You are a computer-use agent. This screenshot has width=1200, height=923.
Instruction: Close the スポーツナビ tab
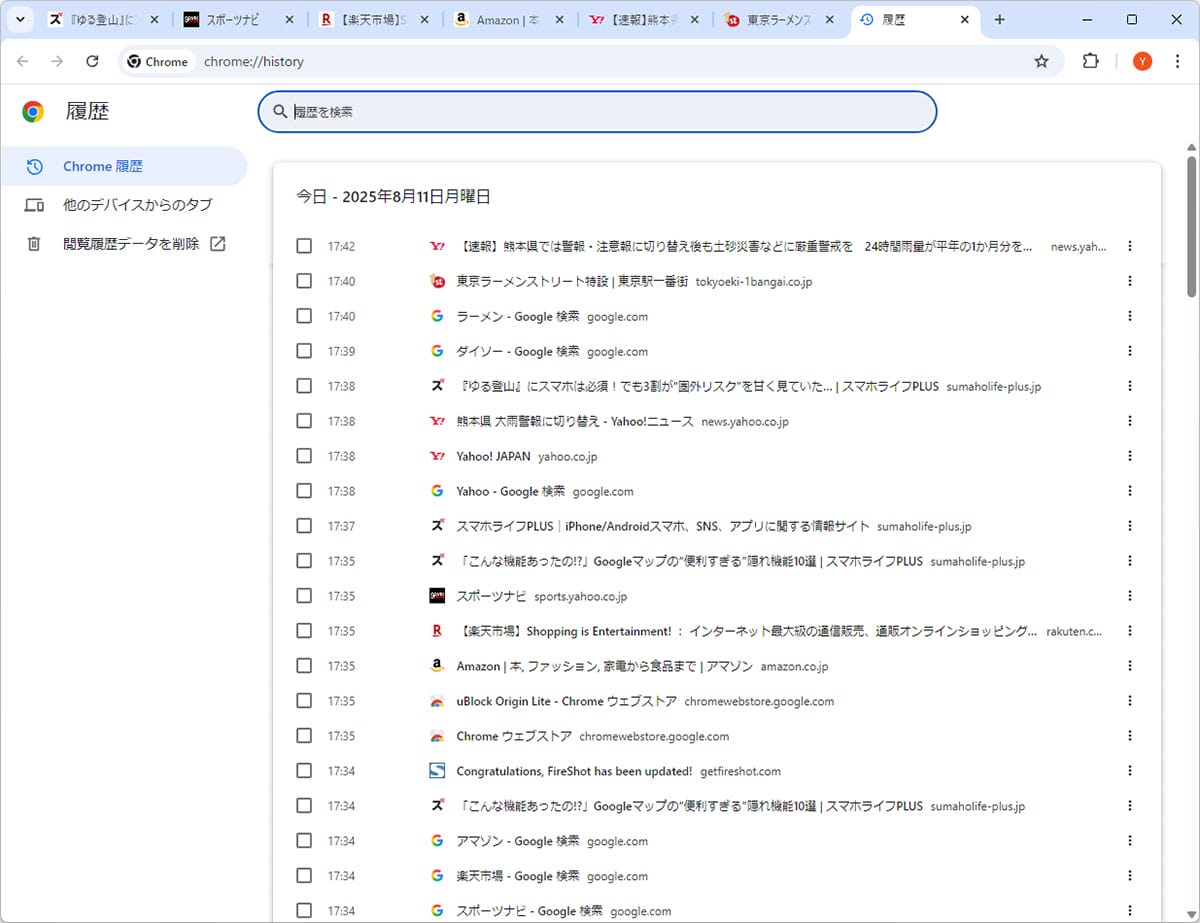pyautogui.click(x=290, y=20)
